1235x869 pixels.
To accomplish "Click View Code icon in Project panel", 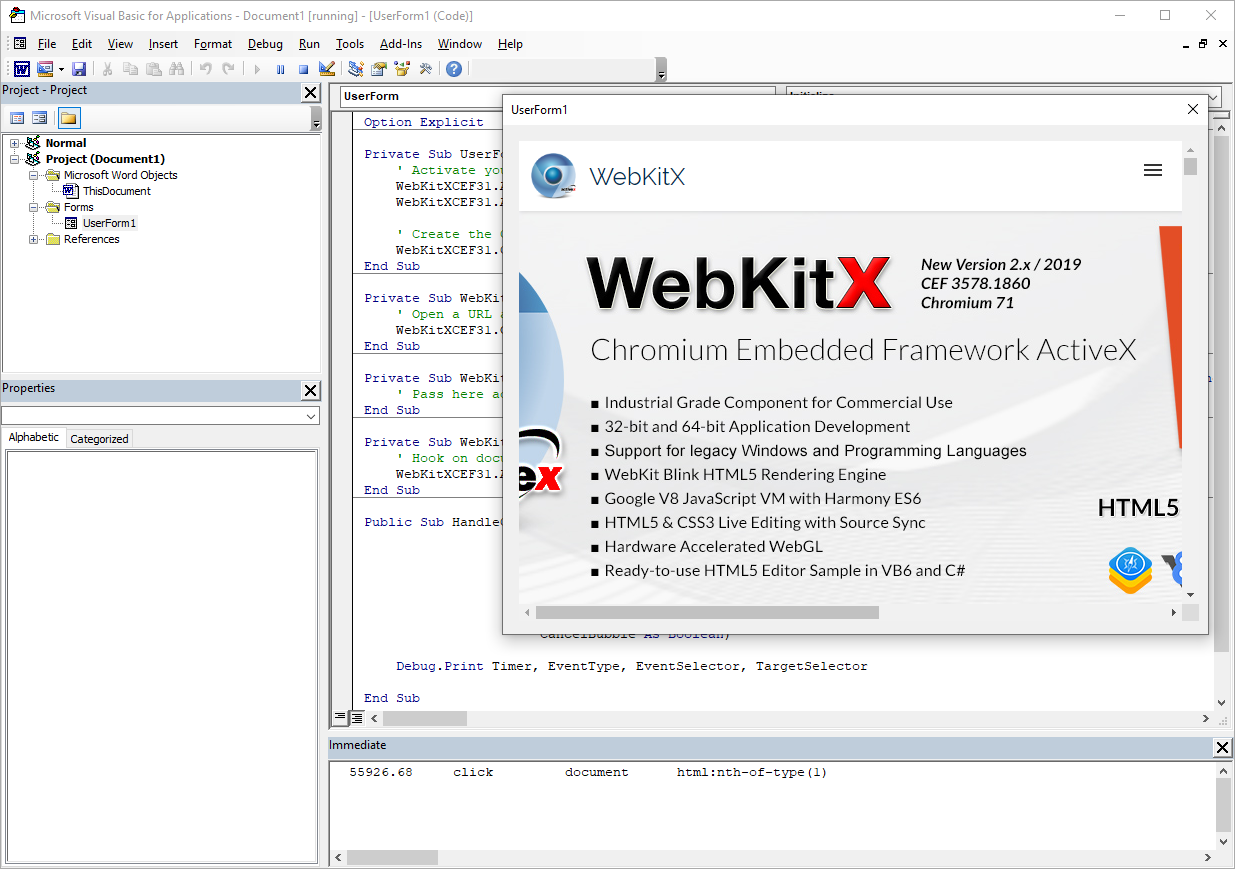I will click(x=17, y=118).
